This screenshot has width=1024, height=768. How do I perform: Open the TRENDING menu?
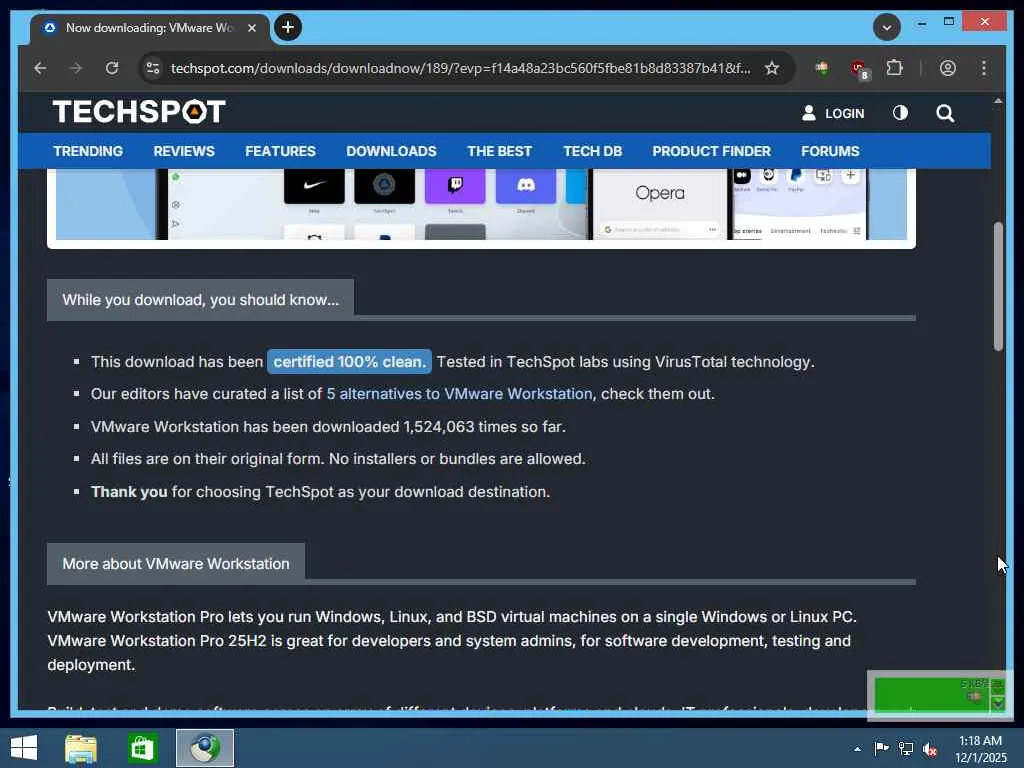[x=88, y=151]
